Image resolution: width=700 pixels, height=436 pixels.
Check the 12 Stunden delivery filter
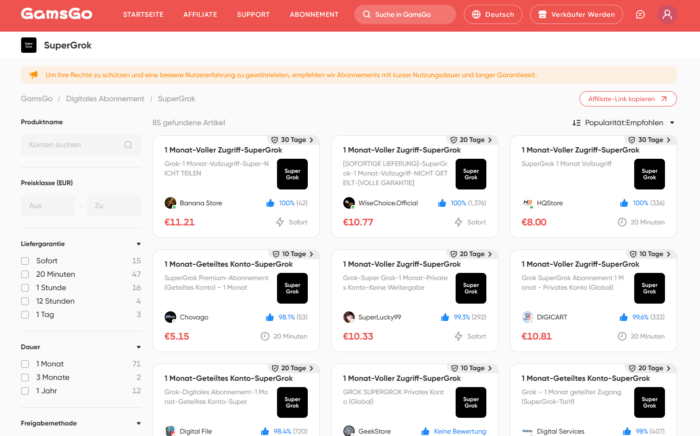pyautogui.click(x=25, y=301)
